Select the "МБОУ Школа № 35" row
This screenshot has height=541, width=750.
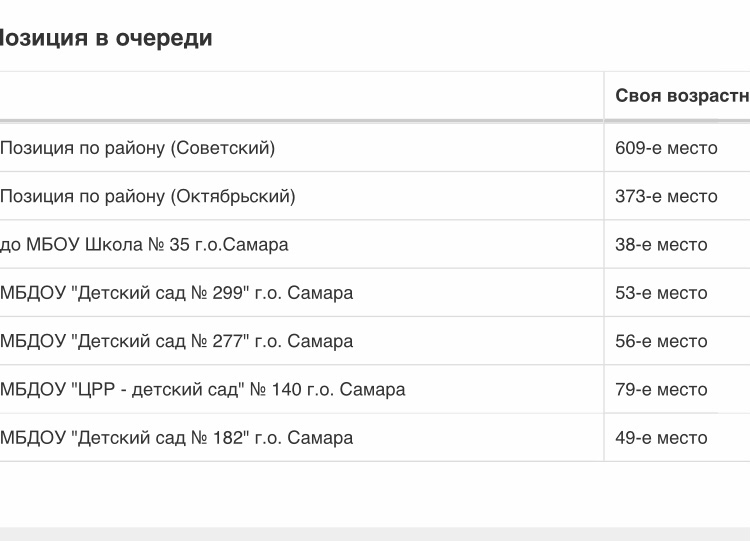coord(375,244)
